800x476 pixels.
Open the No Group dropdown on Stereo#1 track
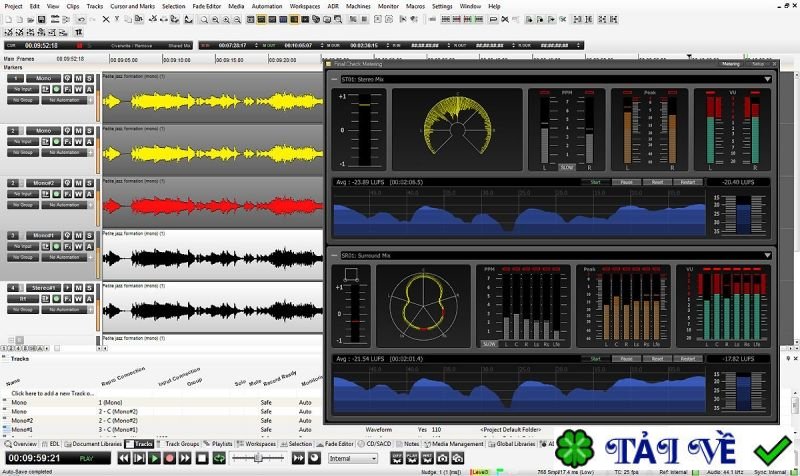[x=23, y=310]
